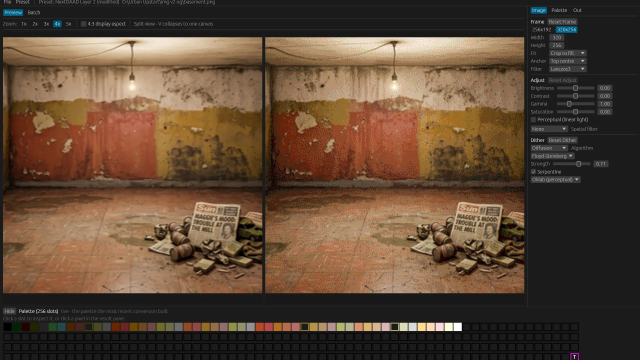
Task: Open the Filter dropdown showing Lanczos3
Action: click(568, 69)
